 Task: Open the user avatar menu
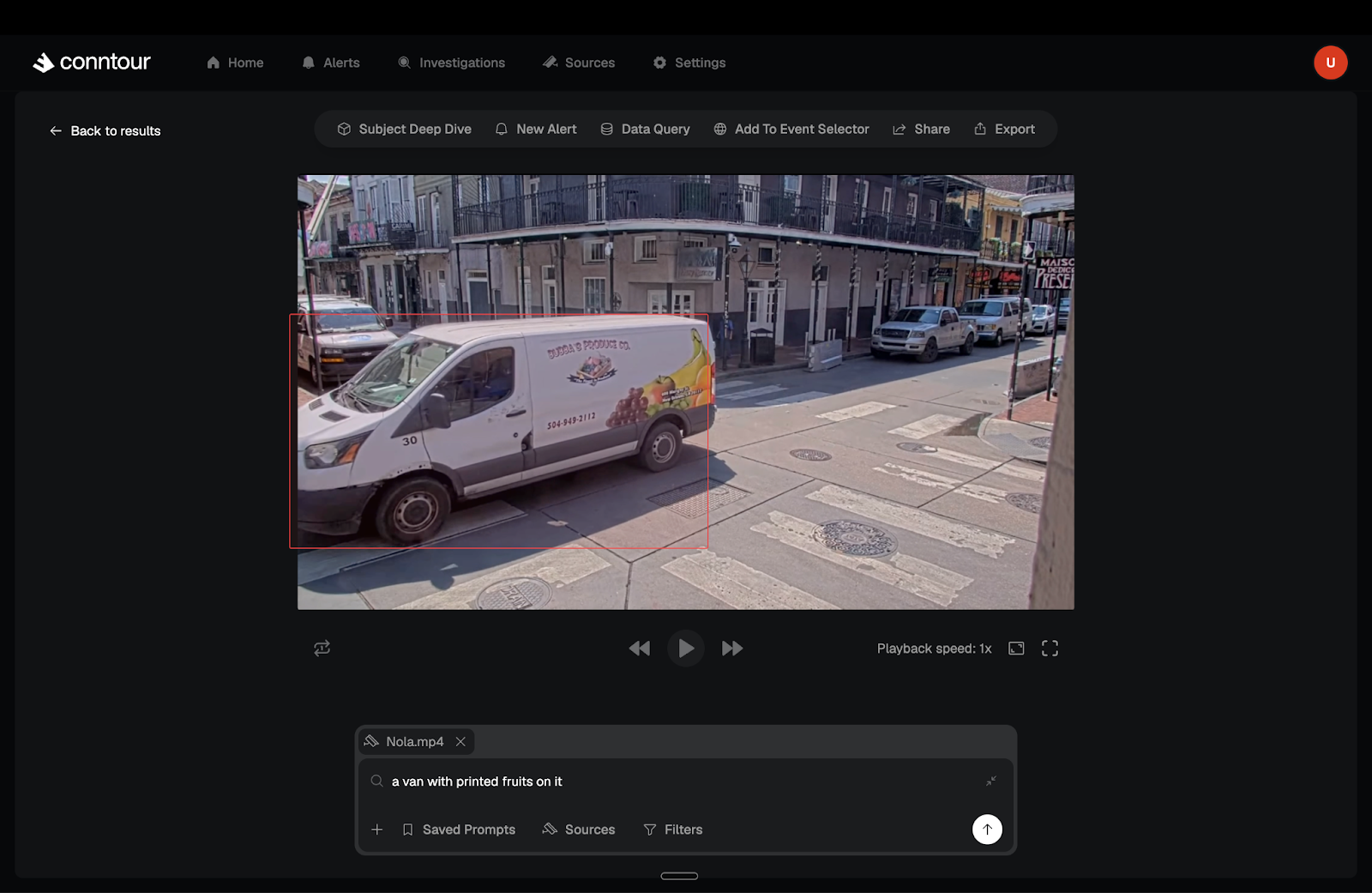[1330, 63]
